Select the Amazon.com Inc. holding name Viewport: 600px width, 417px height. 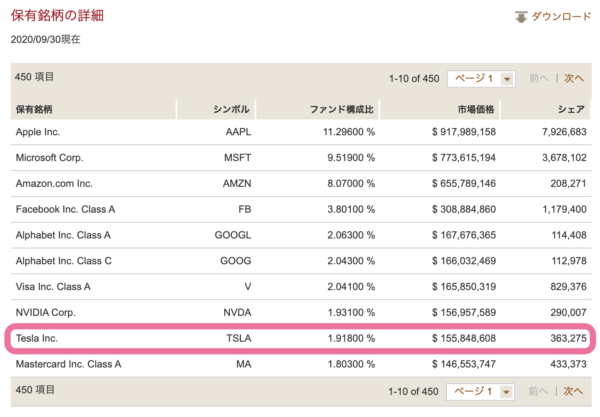pyautogui.click(x=54, y=184)
